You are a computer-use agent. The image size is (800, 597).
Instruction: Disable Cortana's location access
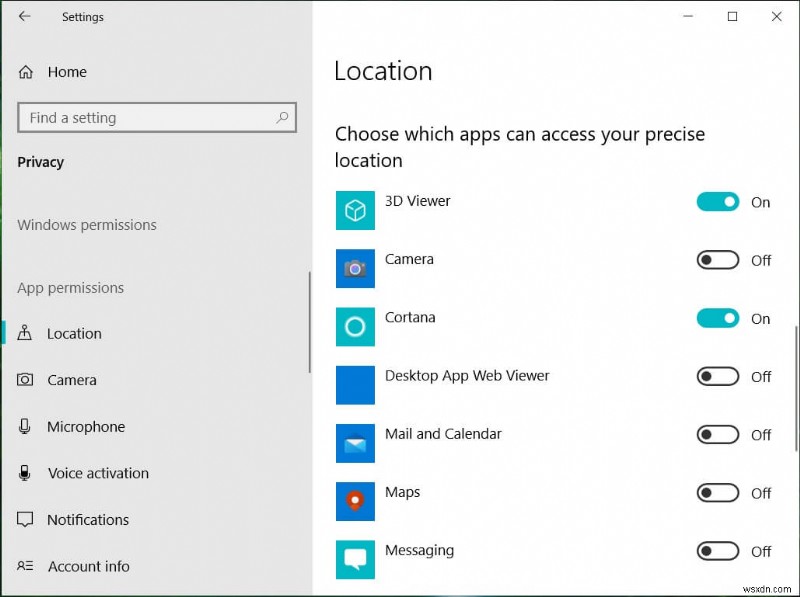point(717,317)
